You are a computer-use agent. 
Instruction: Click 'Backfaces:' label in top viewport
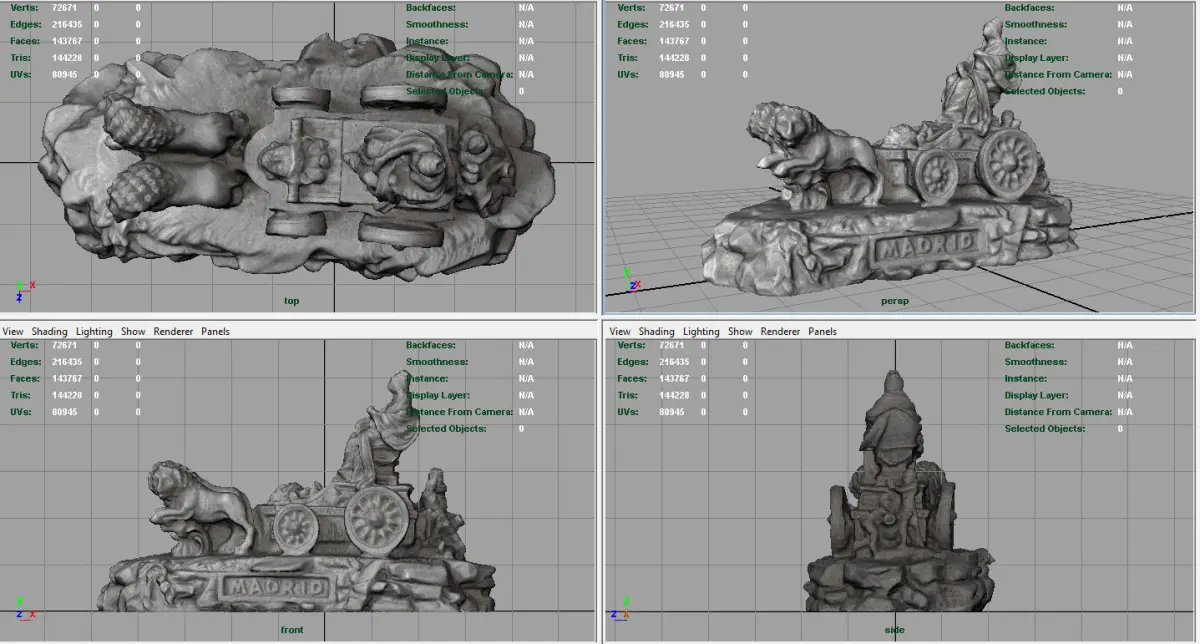tap(431, 7)
